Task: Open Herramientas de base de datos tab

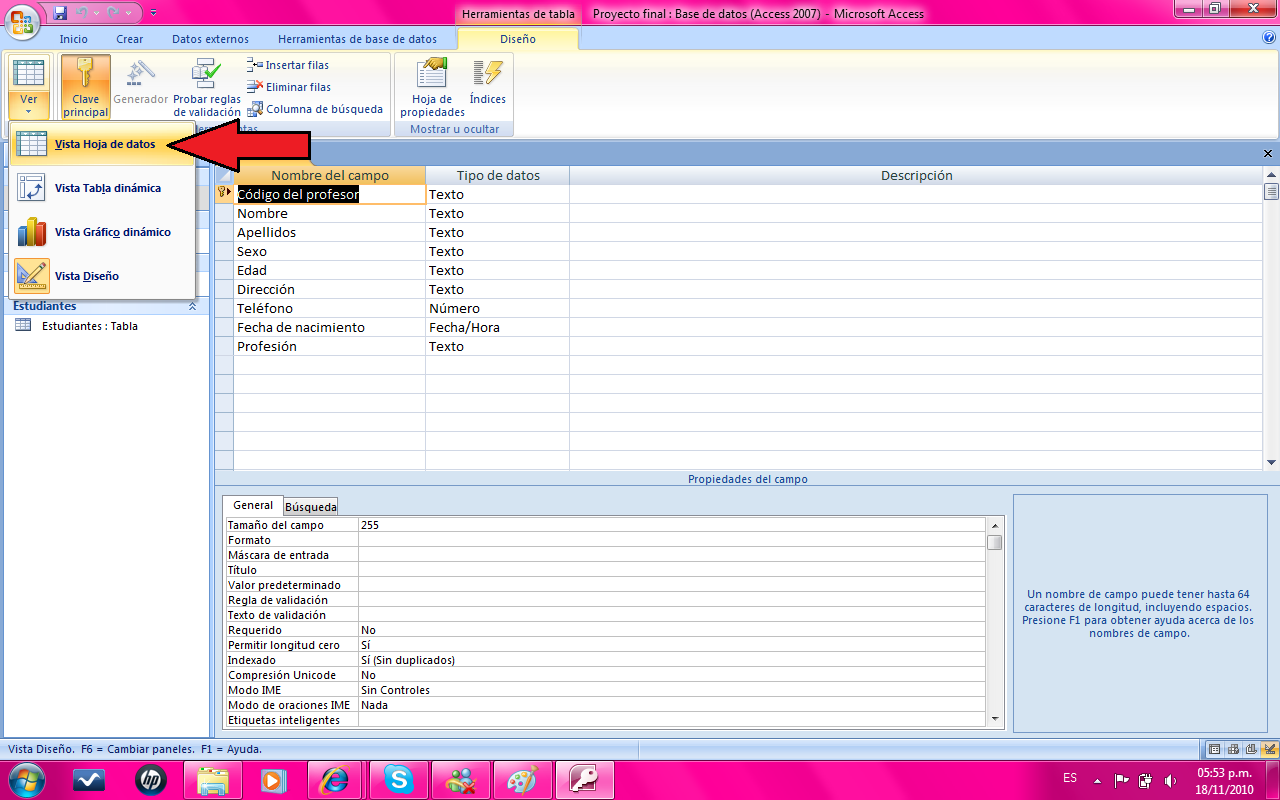Action: coord(357,39)
